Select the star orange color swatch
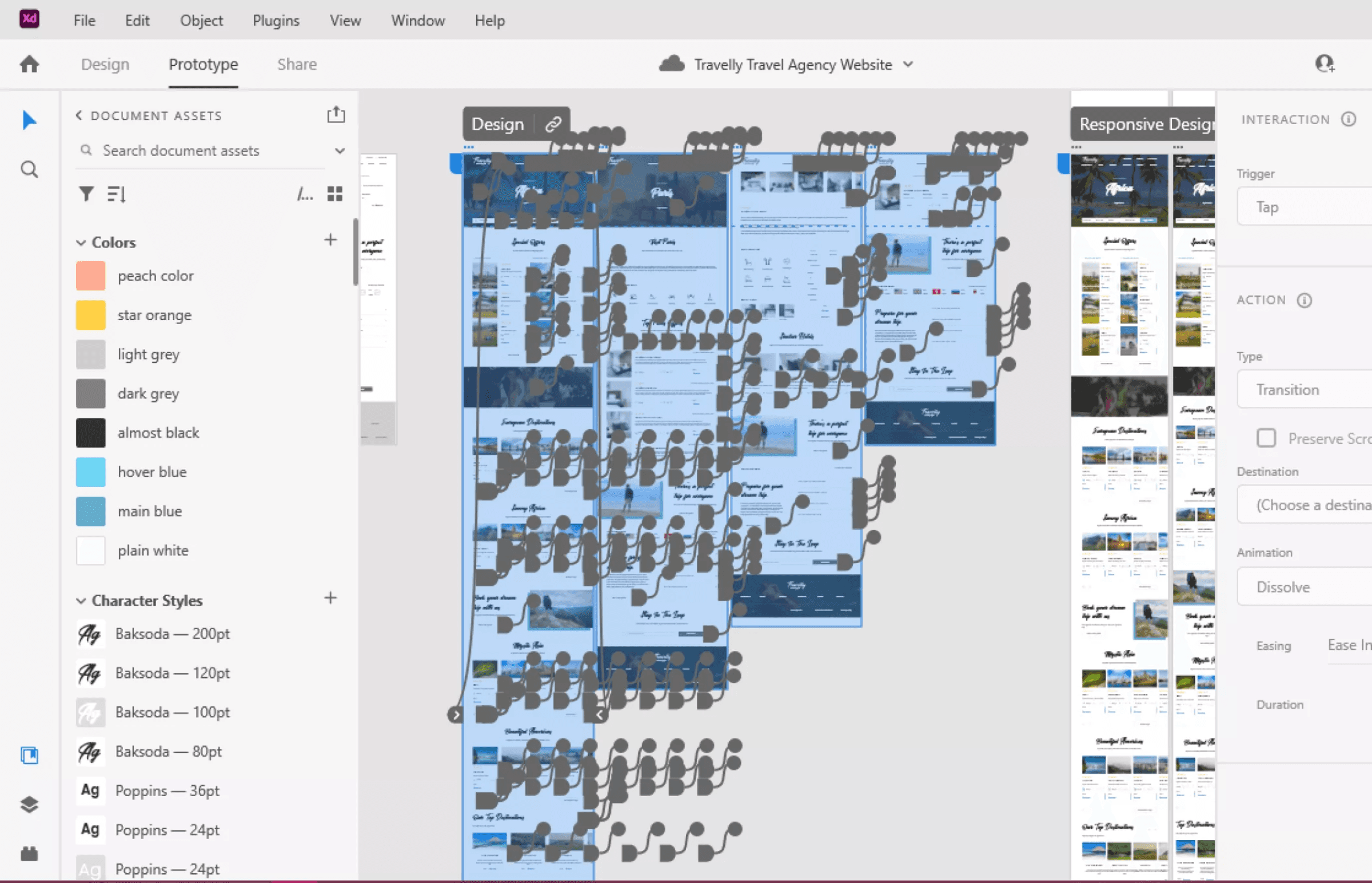The width and height of the screenshot is (1372, 883). 90,315
